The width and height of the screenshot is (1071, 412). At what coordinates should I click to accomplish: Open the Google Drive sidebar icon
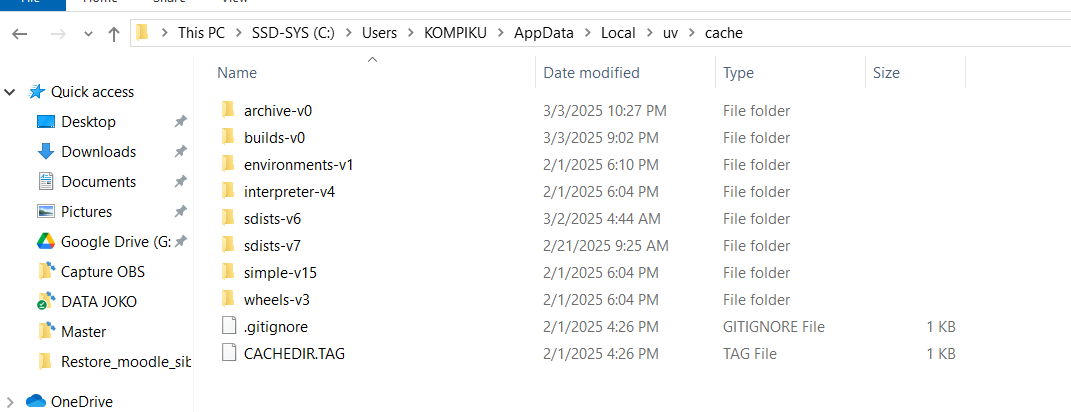45,242
